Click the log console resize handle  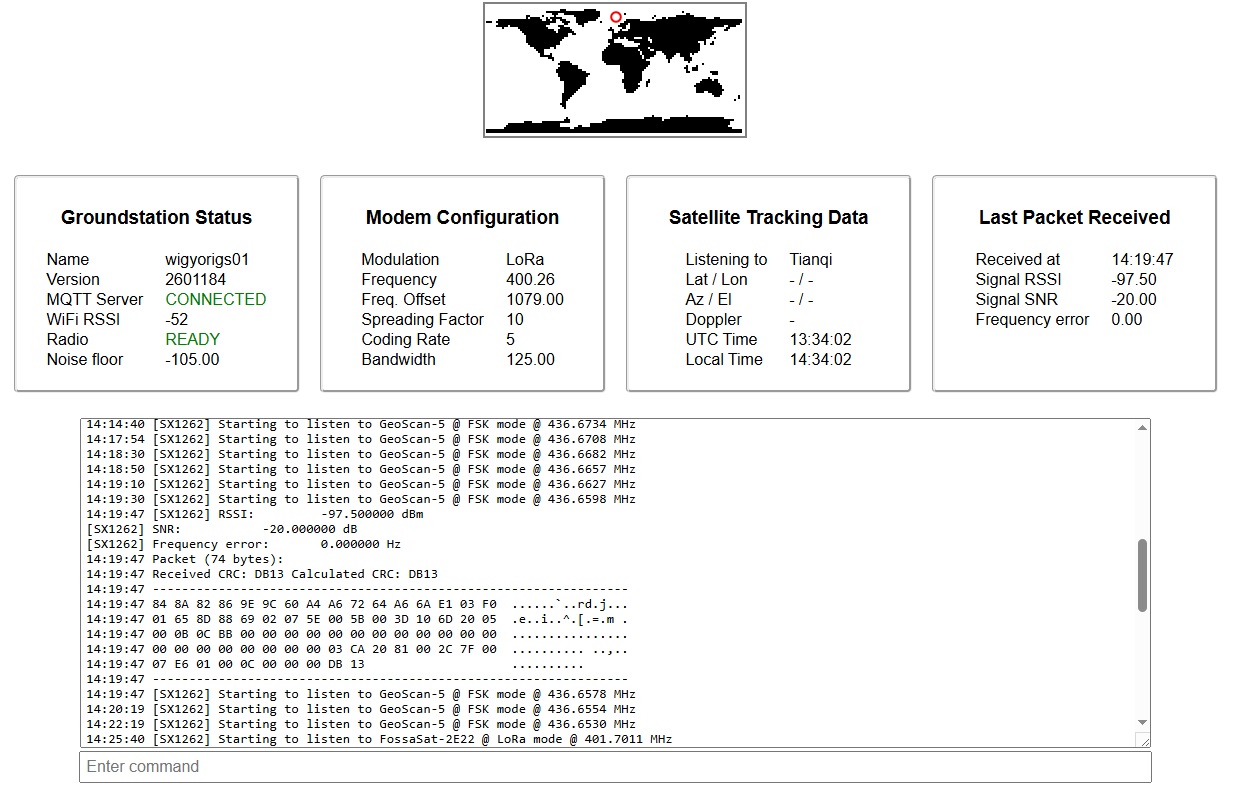[x=1143, y=740]
